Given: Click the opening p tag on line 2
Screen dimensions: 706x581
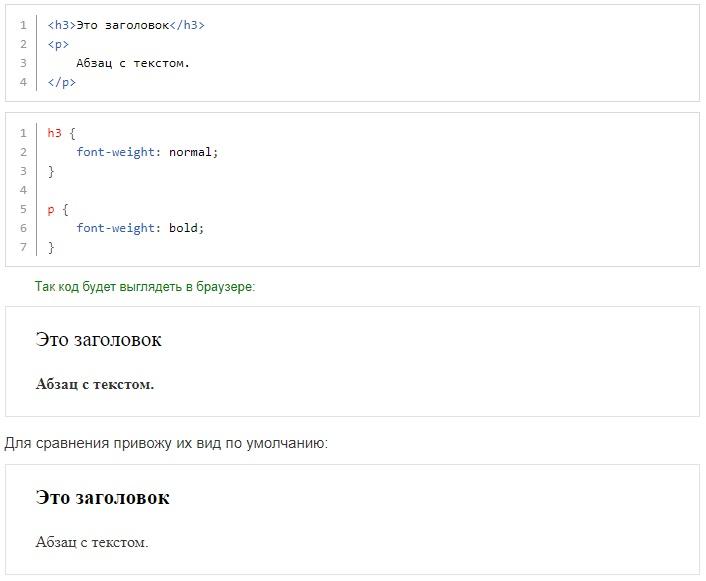Looking at the screenshot, I should pyautogui.click(x=58, y=45).
